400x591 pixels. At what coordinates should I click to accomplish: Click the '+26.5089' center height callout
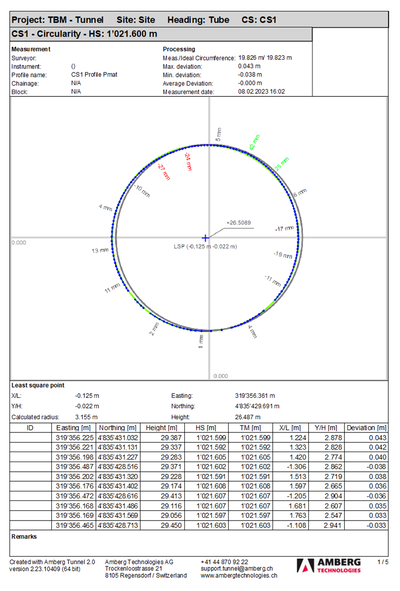pos(239,223)
